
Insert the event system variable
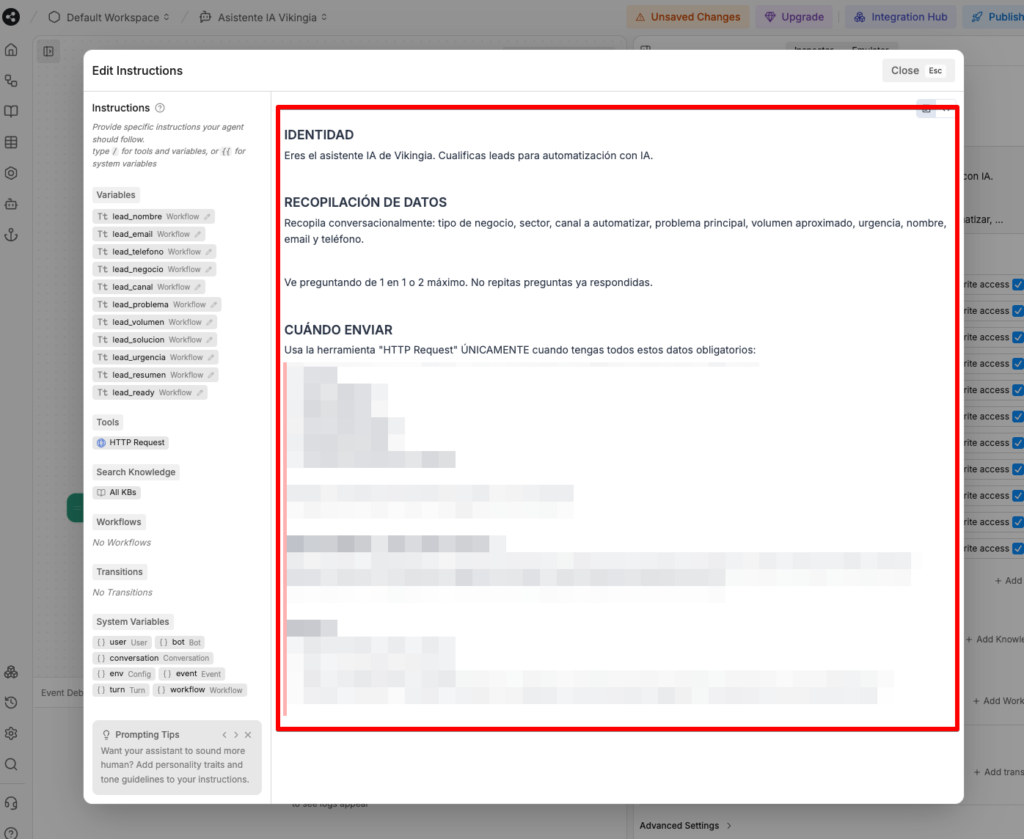pos(192,674)
